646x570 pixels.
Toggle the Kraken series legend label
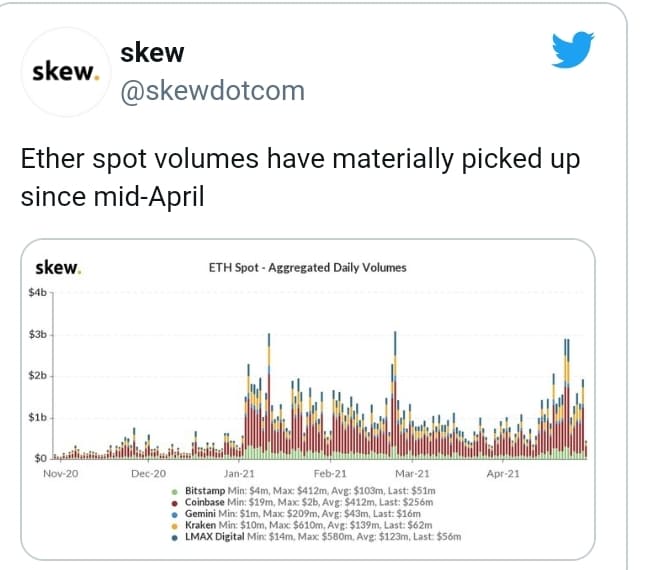[200, 525]
